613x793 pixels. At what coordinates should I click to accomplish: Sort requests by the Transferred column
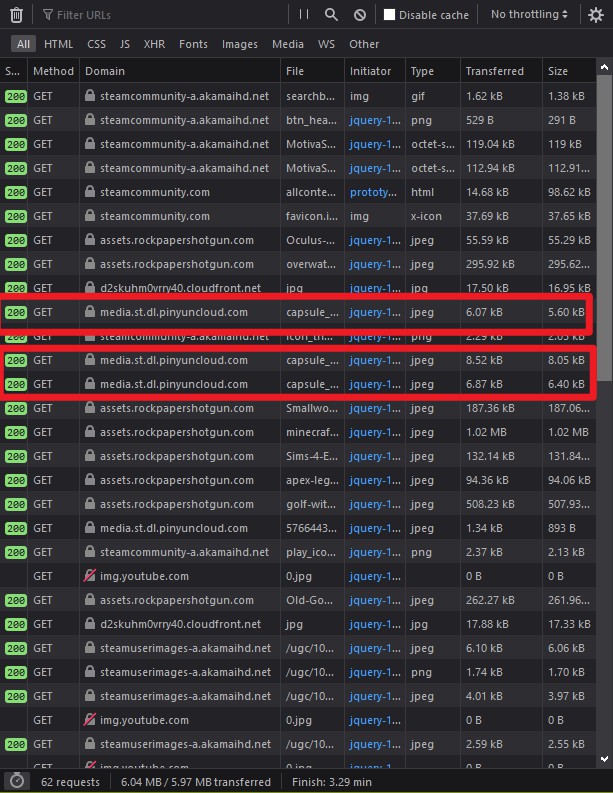point(494,71)
